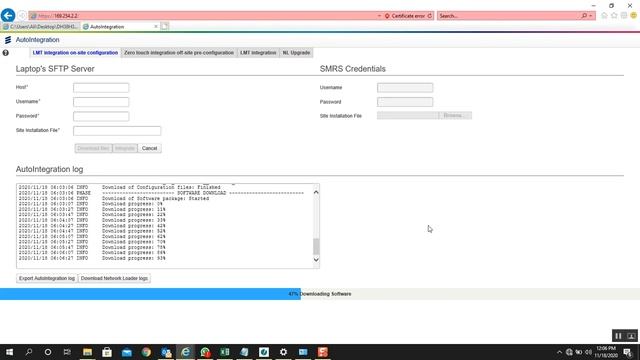Open the Home icon in browser toolbar
This screenshot has height=360, width=640.
click(x=604, y=16)
